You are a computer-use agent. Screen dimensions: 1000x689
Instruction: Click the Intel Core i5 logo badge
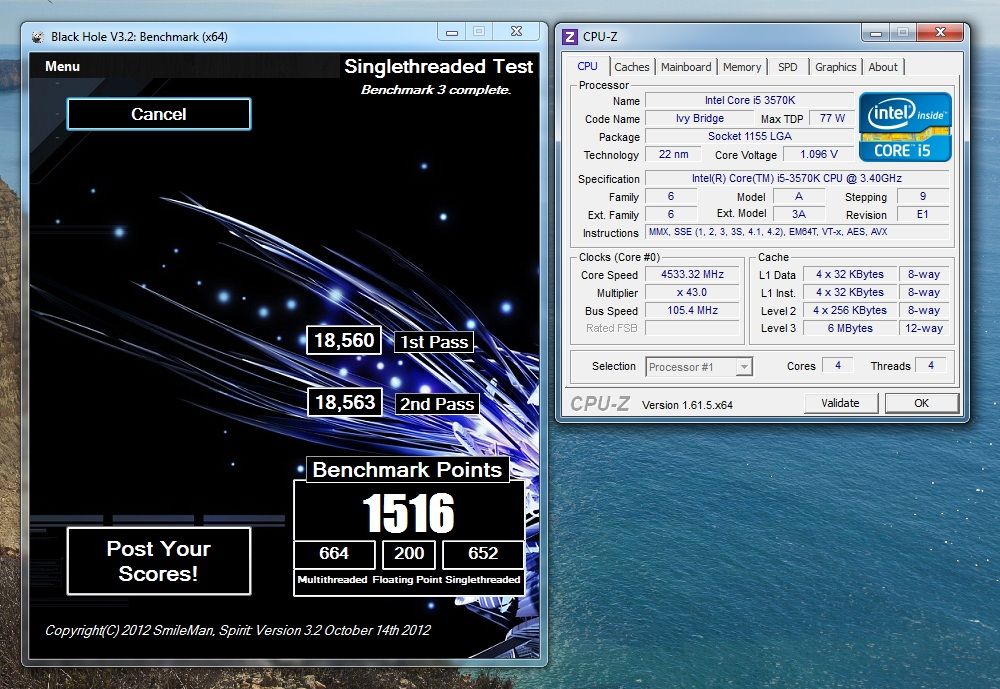click(905, 126)
